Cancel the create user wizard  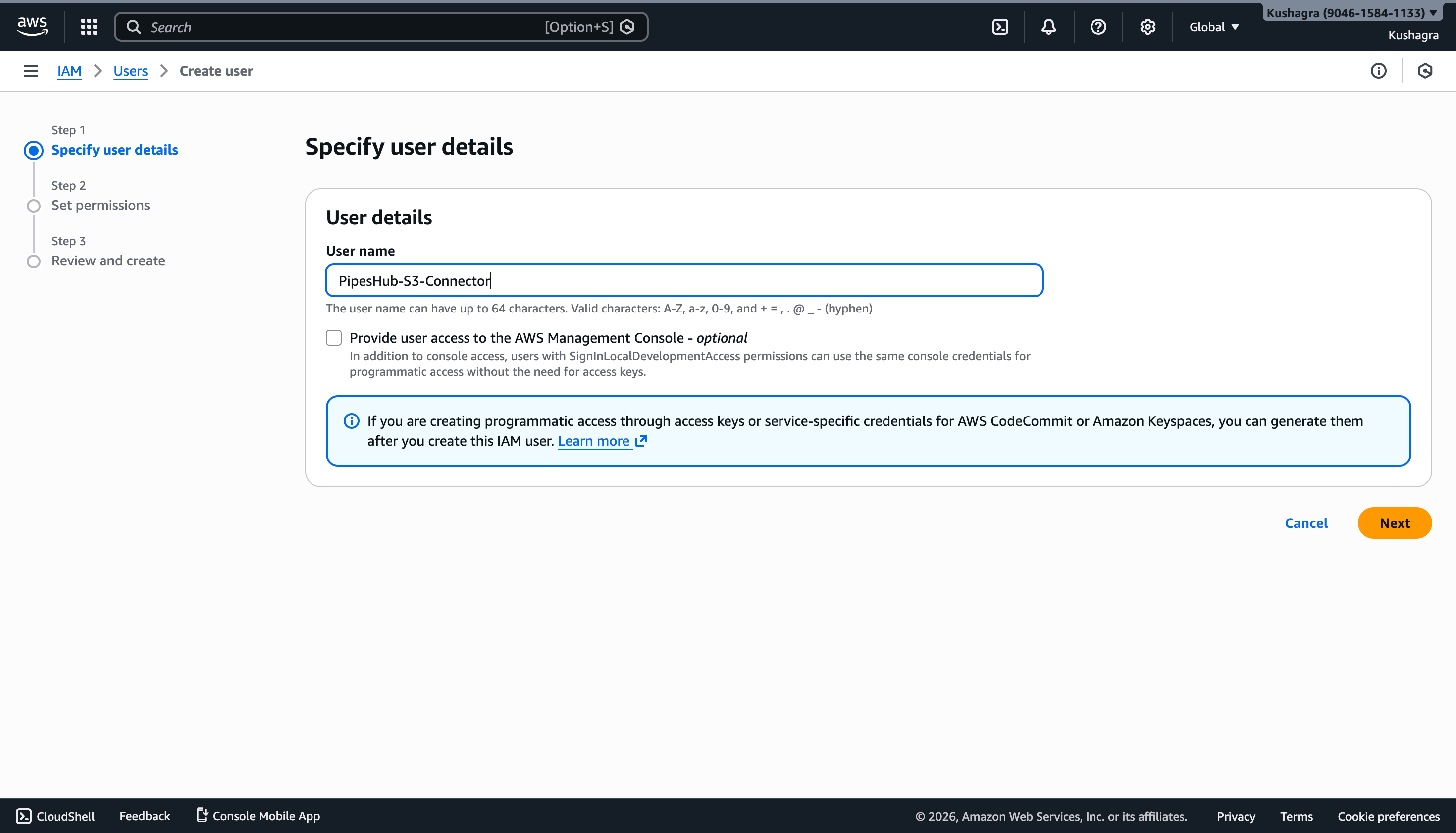[x=1306, y=523]
